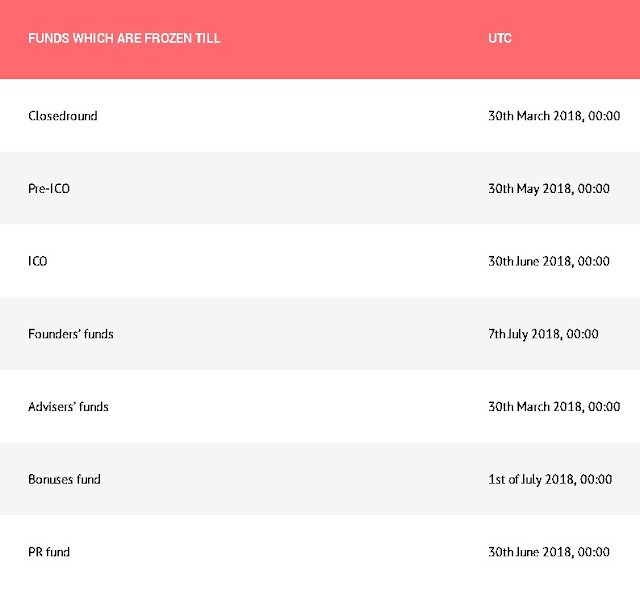The width and height of the screenshot is (640, 592).
Task: Select the Founders' funds label
Action: pos(71,334)
